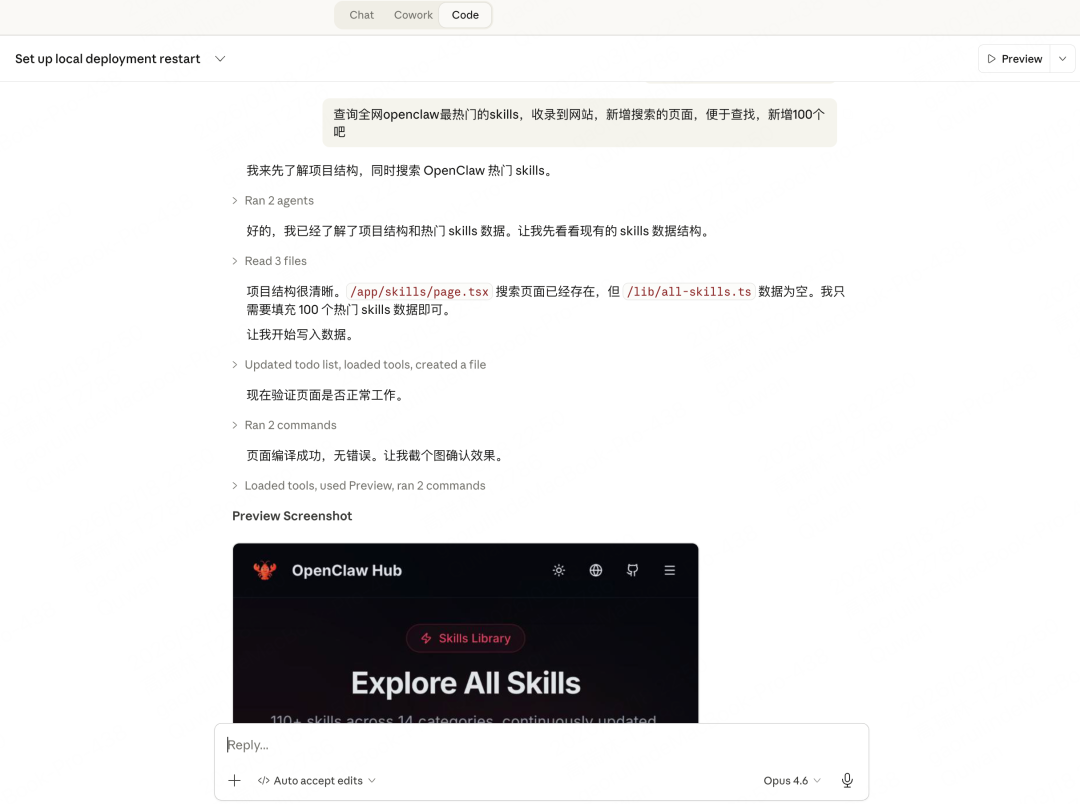The width and height of the screenshot is (1080, 804).
Task: Open the GitHub icon in the OpenClaw Hub toolbar
Action: point(632,570)
